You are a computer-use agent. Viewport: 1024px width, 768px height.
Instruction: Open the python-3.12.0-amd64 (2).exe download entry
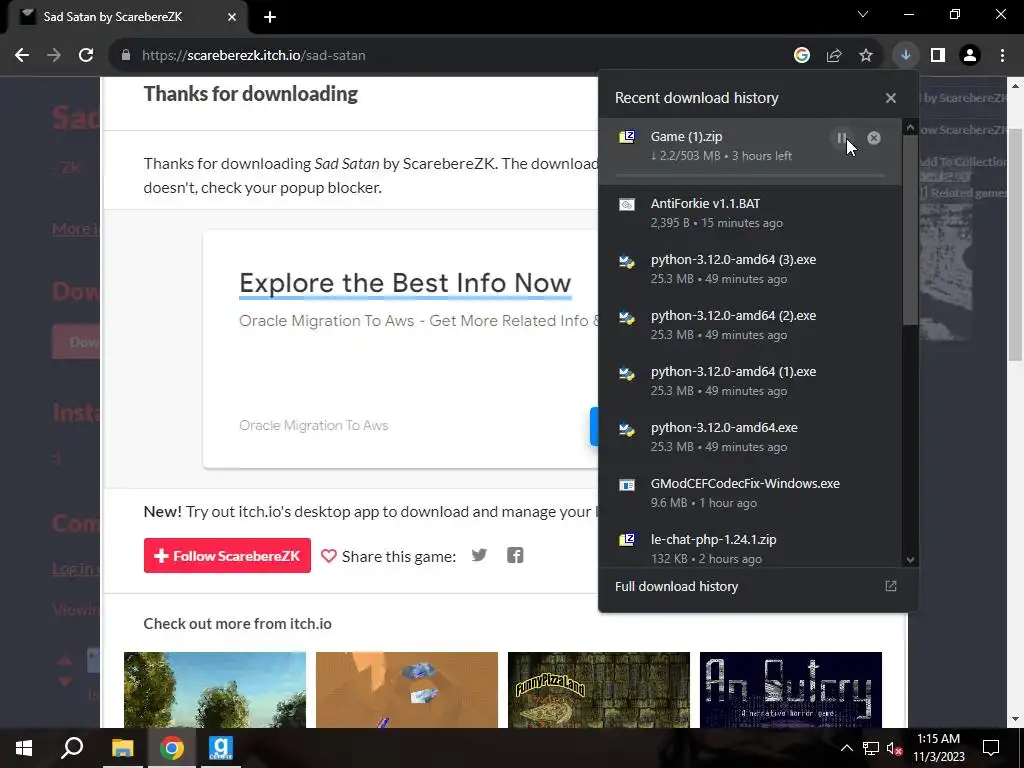pyautogui.click(x=750, y=325)
